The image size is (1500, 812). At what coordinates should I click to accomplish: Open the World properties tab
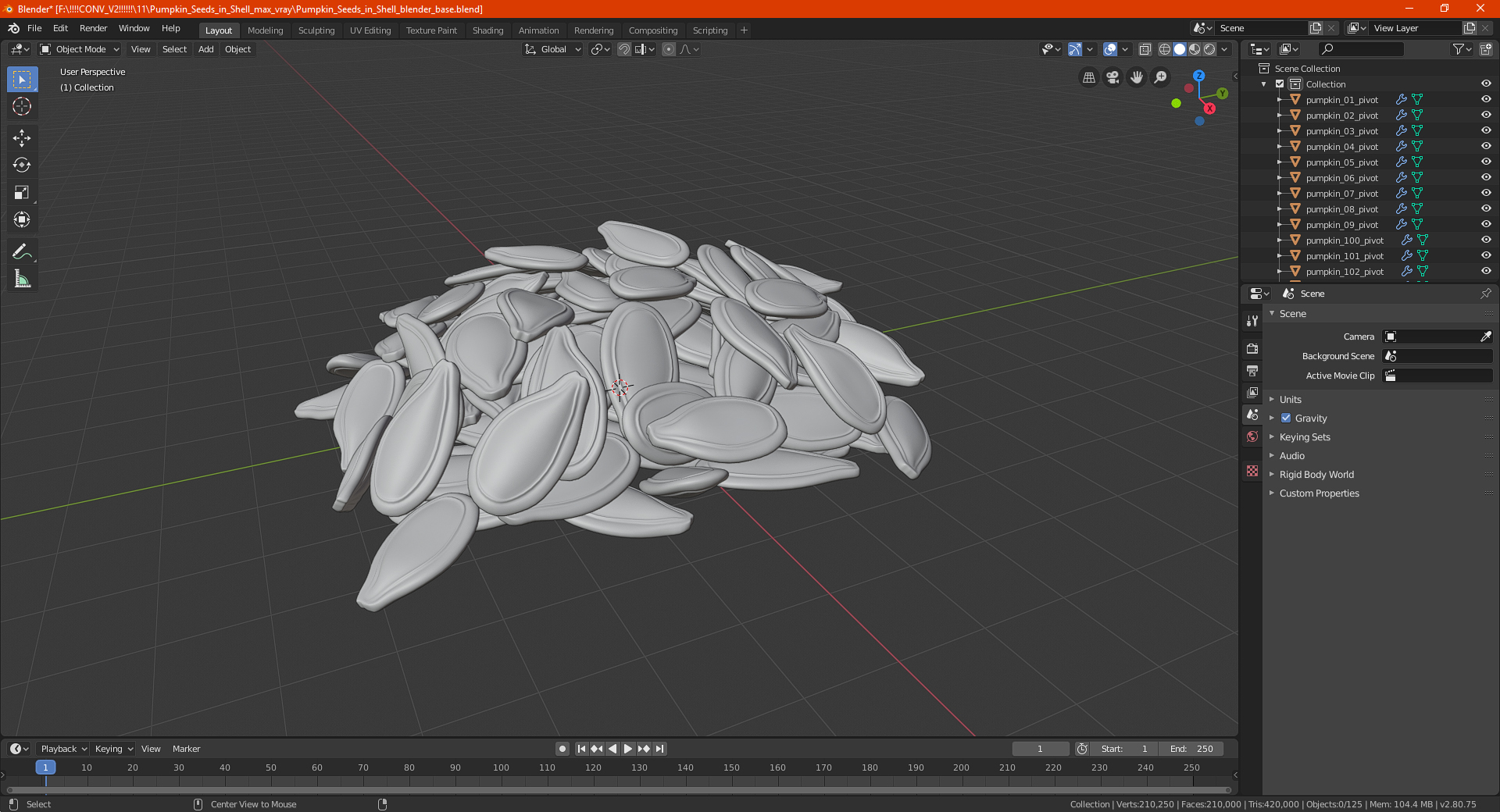click(x=1252, y=436)
